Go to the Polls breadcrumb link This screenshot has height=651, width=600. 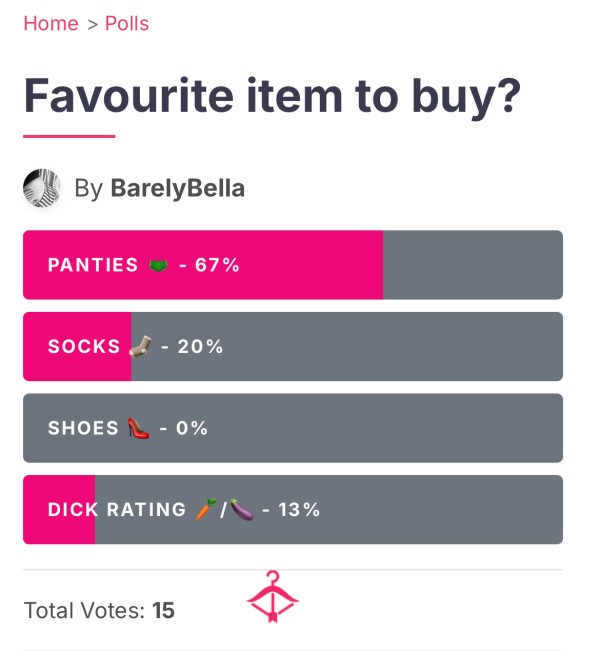pos(127,23)
